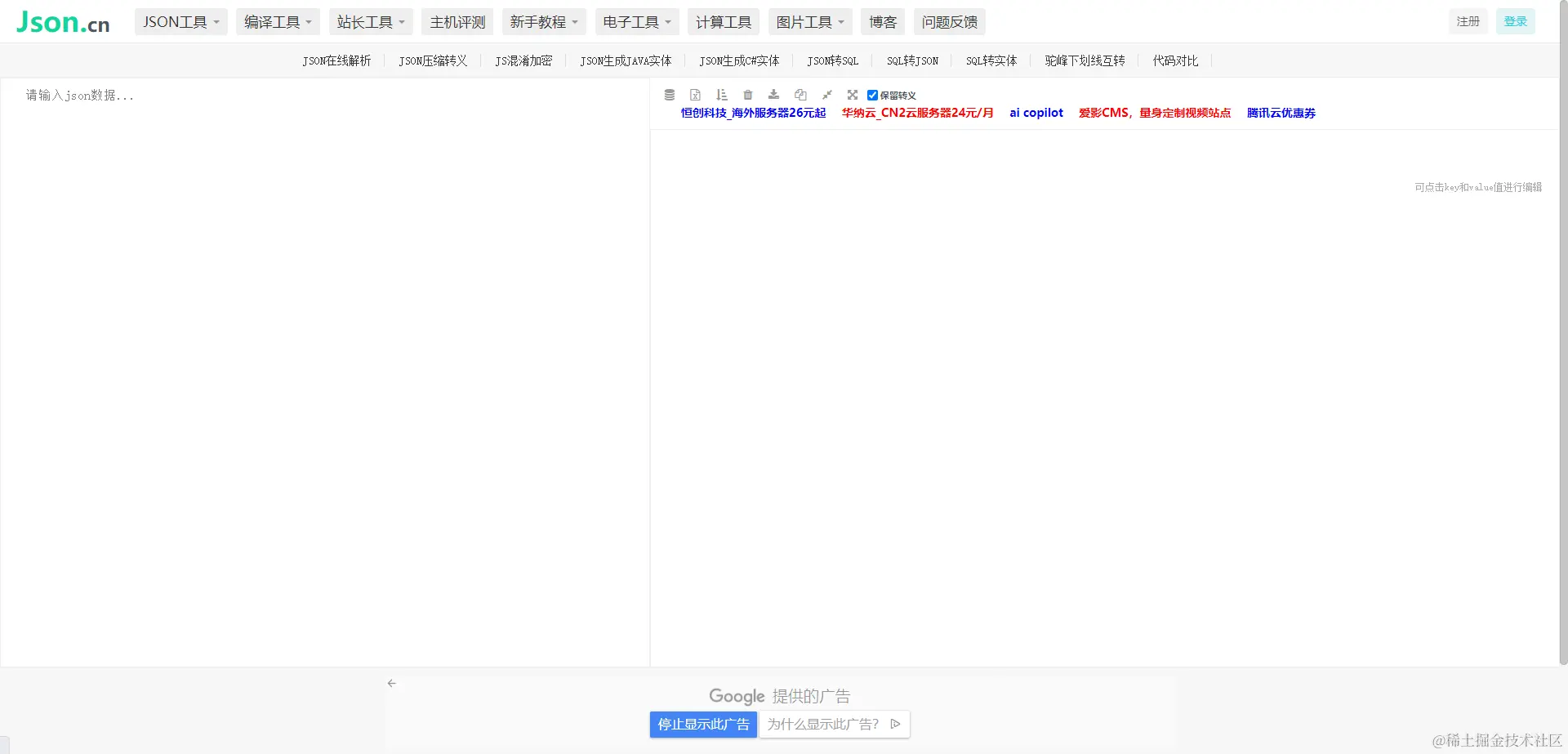Click the Json.cn logo
The height and width of the screenshot is (754, 1568).
(63, 22)
